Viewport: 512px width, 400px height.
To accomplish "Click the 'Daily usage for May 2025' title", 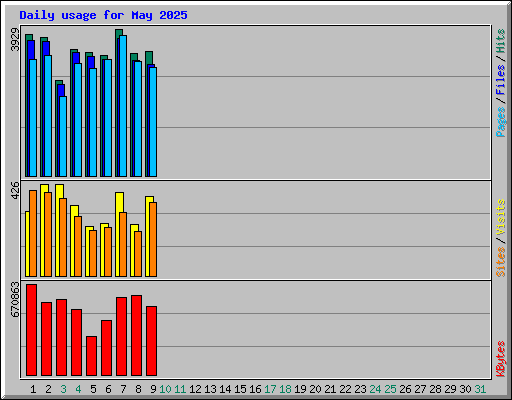I will (x=103, y=15).
